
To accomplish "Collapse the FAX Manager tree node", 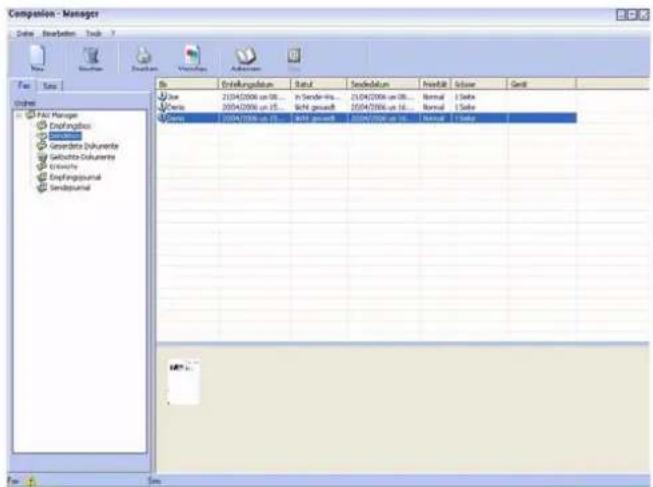I will point(20,115).
